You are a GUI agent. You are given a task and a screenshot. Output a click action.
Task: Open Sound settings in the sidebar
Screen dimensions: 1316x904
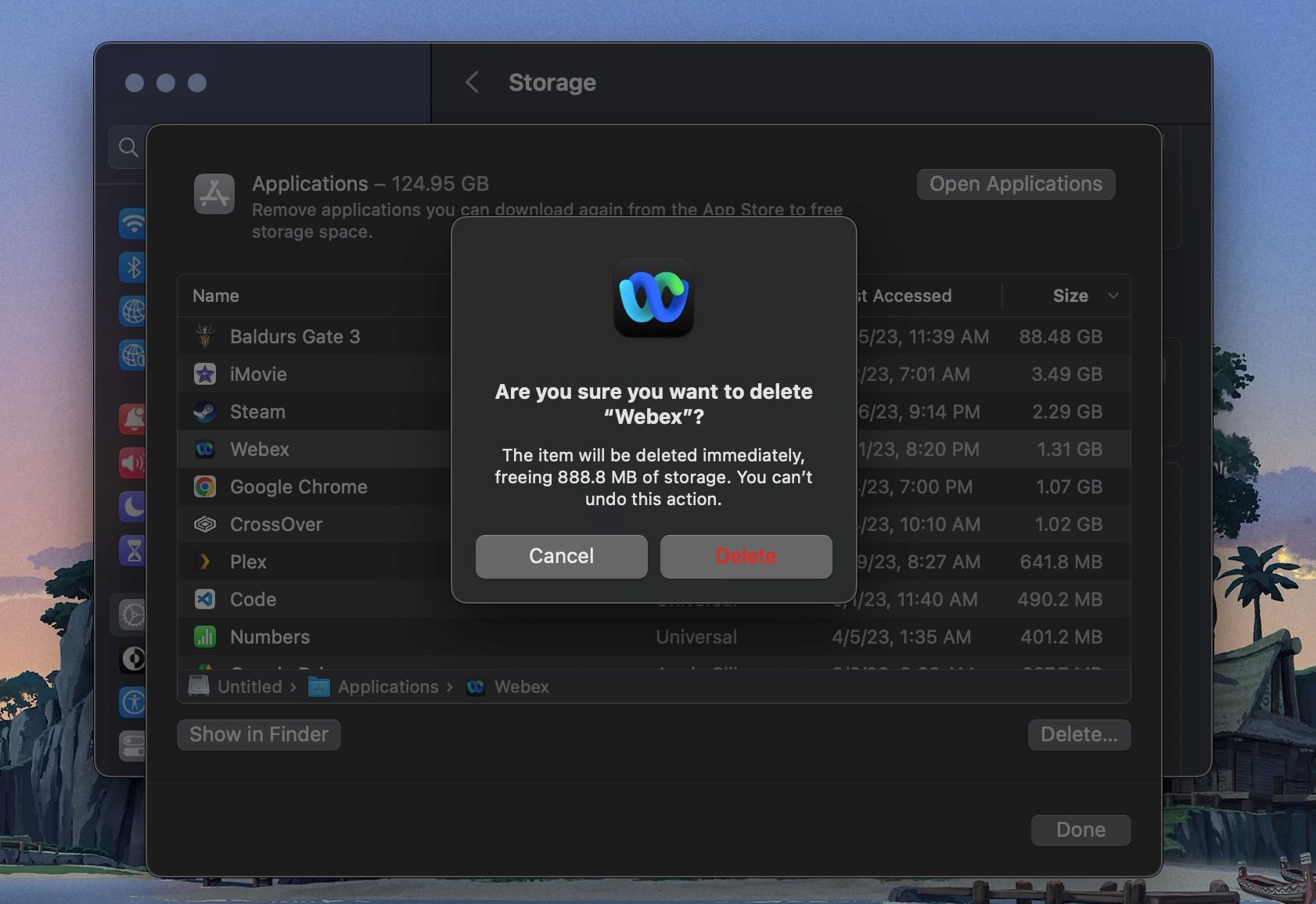coord(133,463)
